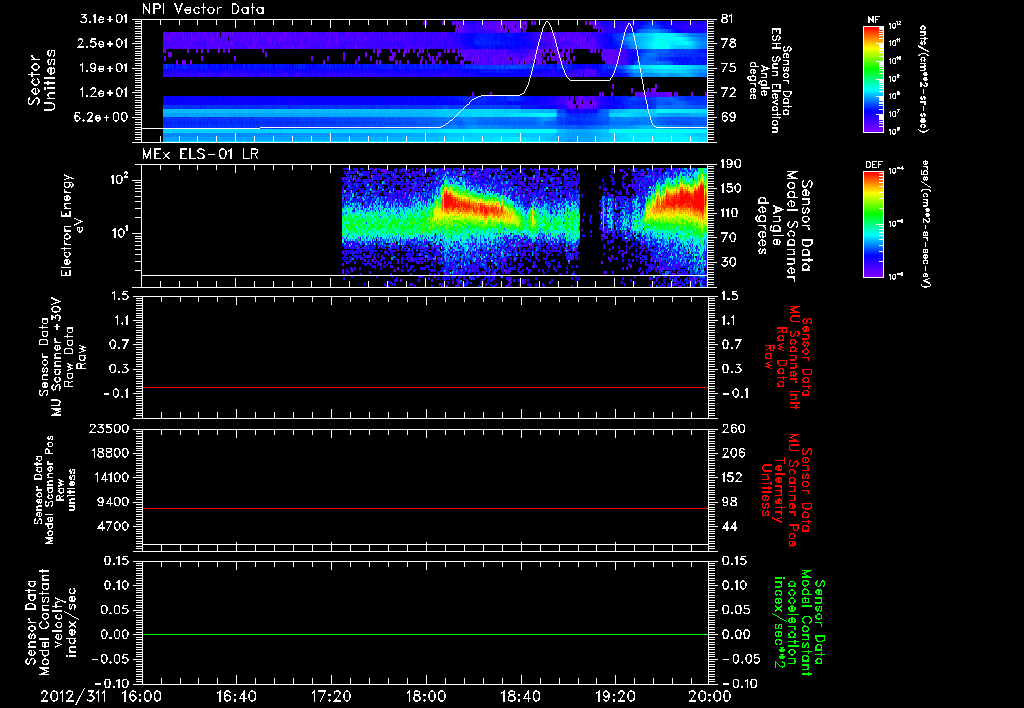Click the '19:20' time tick label
This screenshot has width=1024, height=708.
[615, 696]
